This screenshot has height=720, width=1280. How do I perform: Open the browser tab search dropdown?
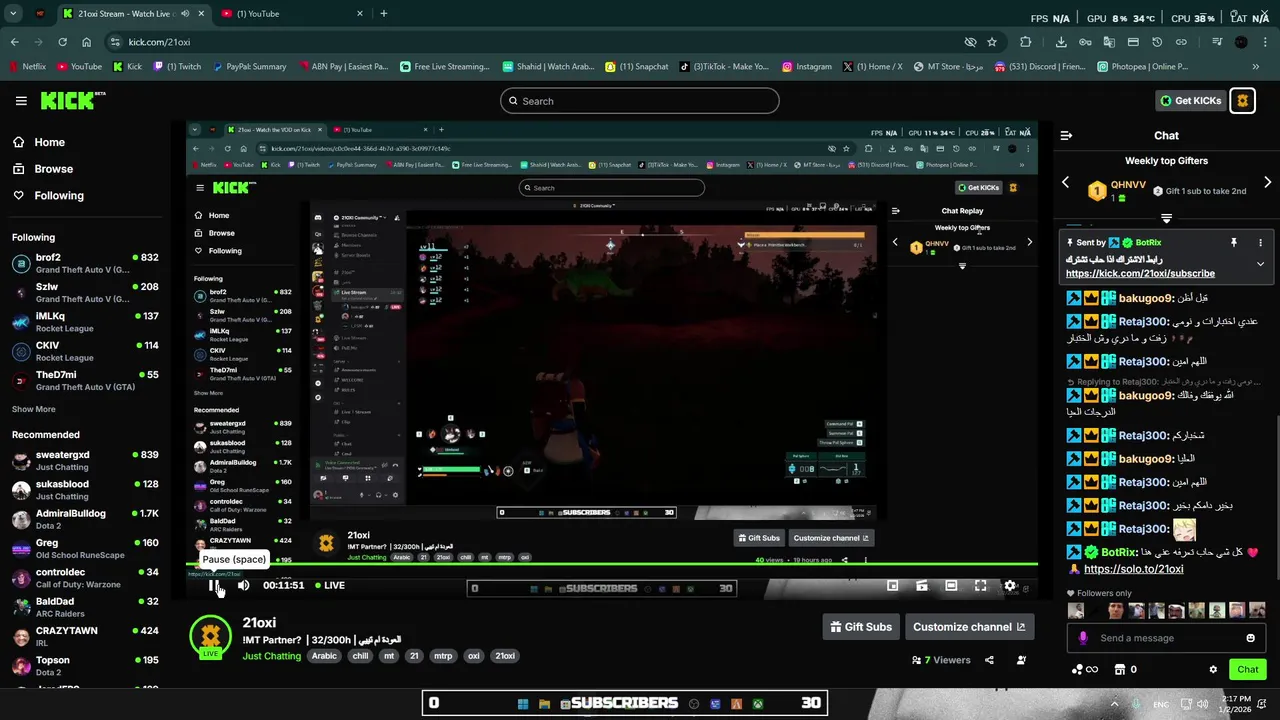pos(13,14)
